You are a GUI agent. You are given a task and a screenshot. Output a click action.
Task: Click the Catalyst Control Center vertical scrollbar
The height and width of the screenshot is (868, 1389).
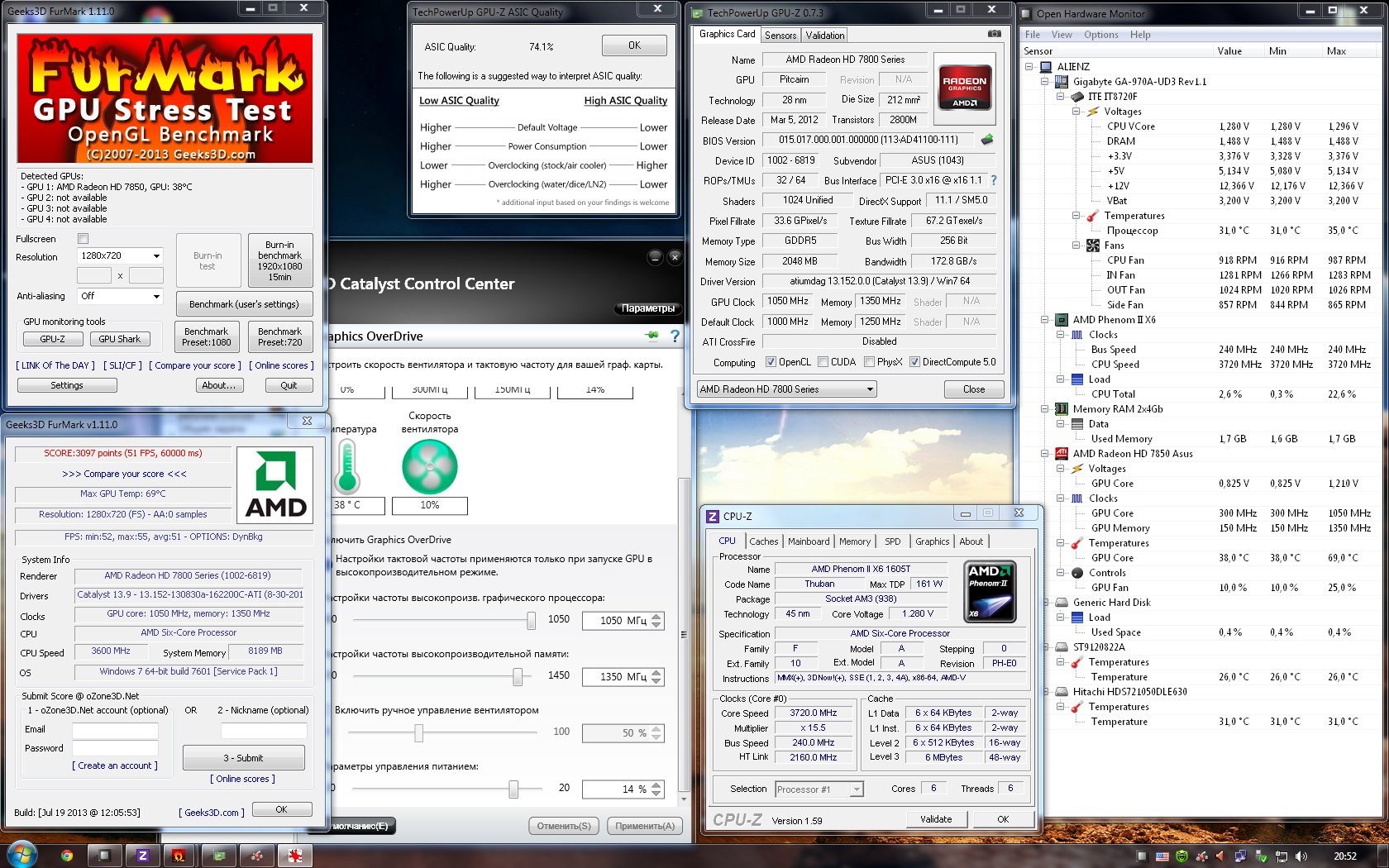(x=683, y=635)
